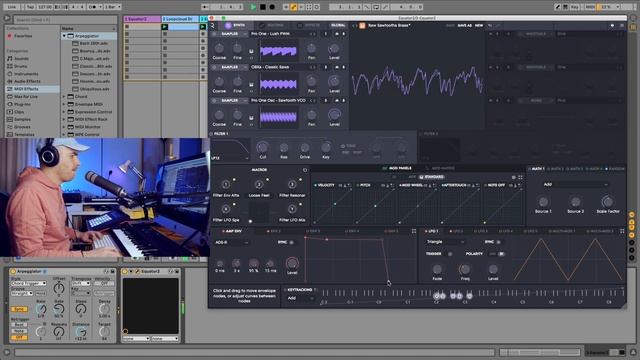Screen dimensions: 640x360
Task: Select the MIDI Effects category
Action: click(32, 89)
